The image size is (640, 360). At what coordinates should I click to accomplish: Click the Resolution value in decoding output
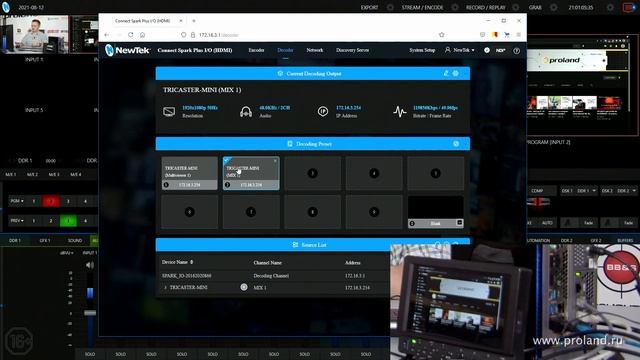(x=200, y=108)
